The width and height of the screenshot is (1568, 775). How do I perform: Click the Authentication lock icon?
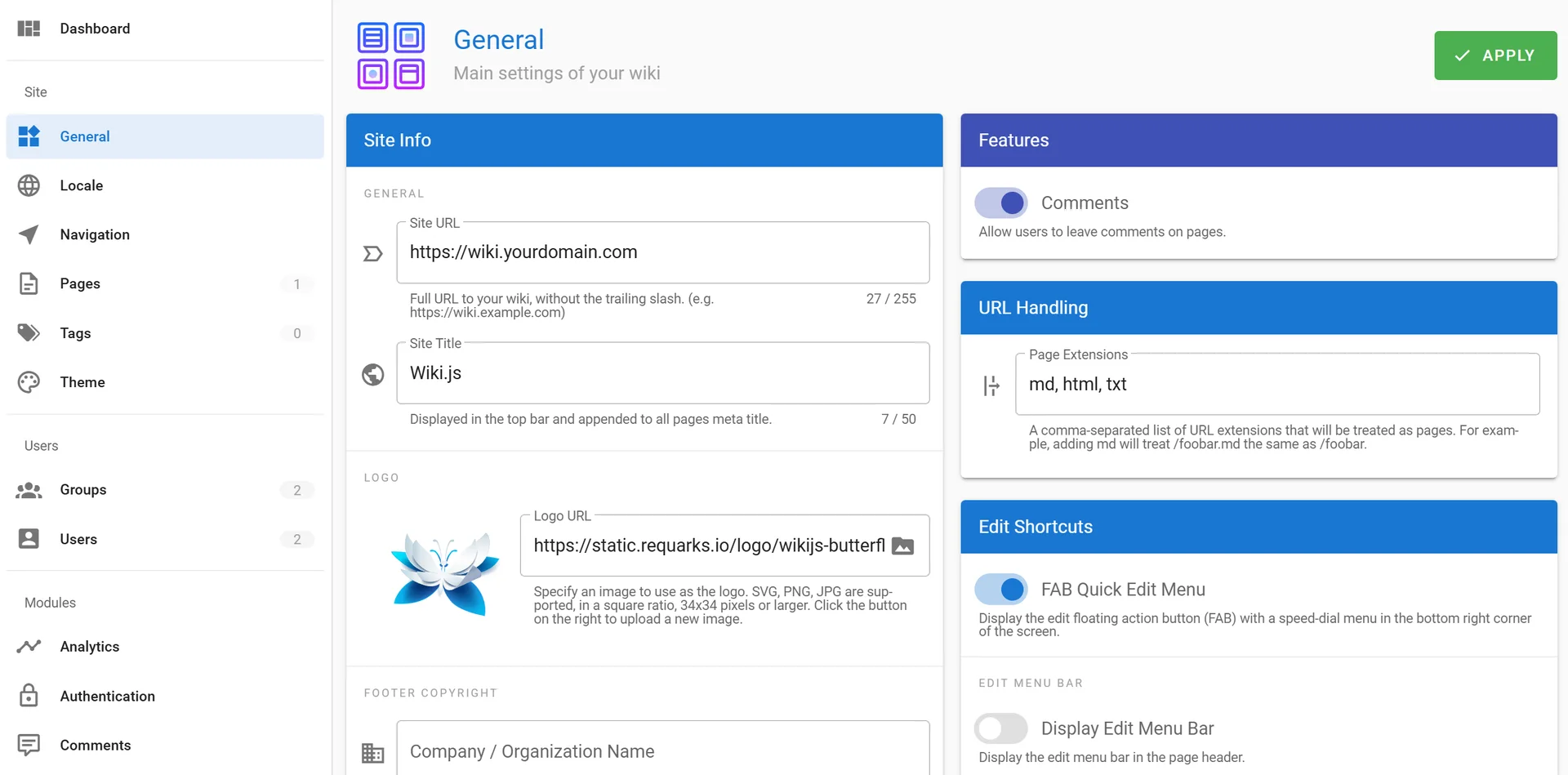point(29,695)
